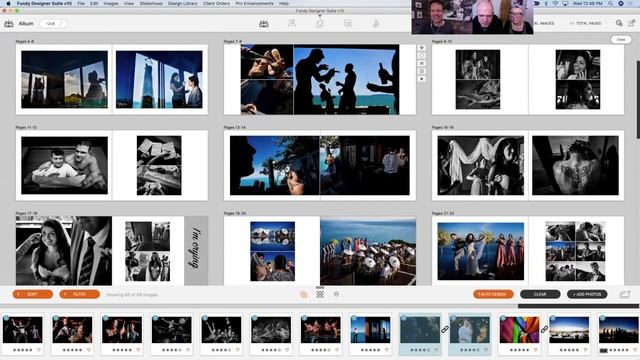Click the X delete icon beside Pages 7-8 spread
The height and width of the screenshot is (360, 640).
click(422, 79)
